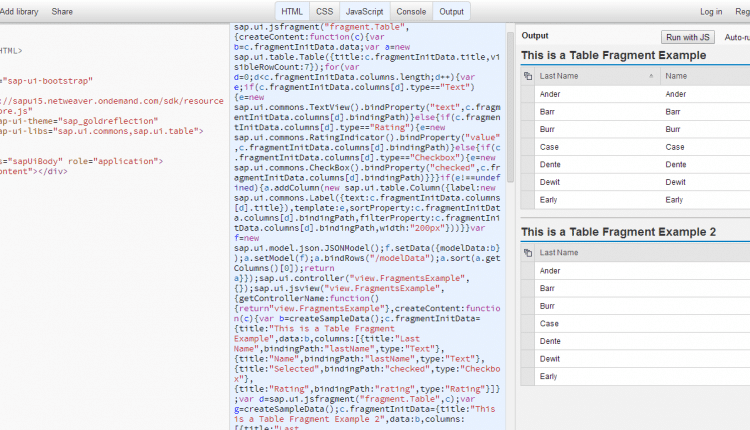Click the "sap-ui-bootstrap" text in HTML panel

(x=48, y=81)
